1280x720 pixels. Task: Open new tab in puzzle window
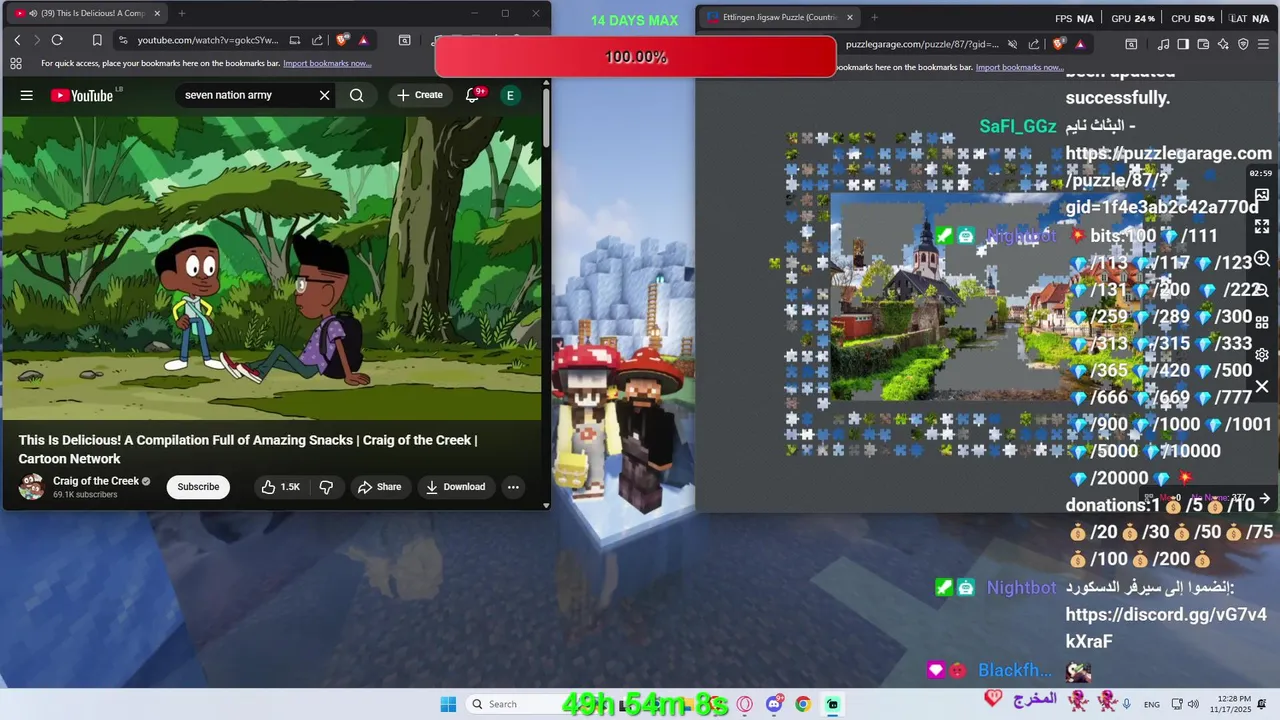click(x=874, y=17)
